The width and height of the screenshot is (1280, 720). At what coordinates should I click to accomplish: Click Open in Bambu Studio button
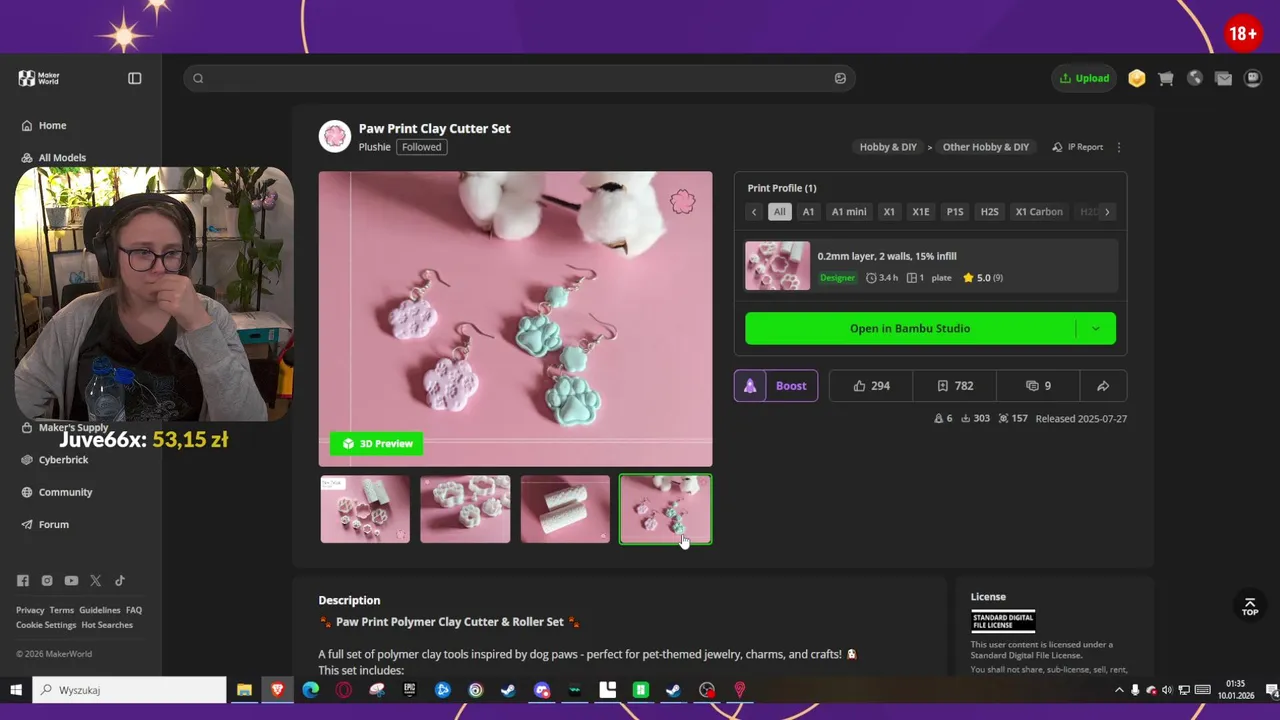(910, 328)
